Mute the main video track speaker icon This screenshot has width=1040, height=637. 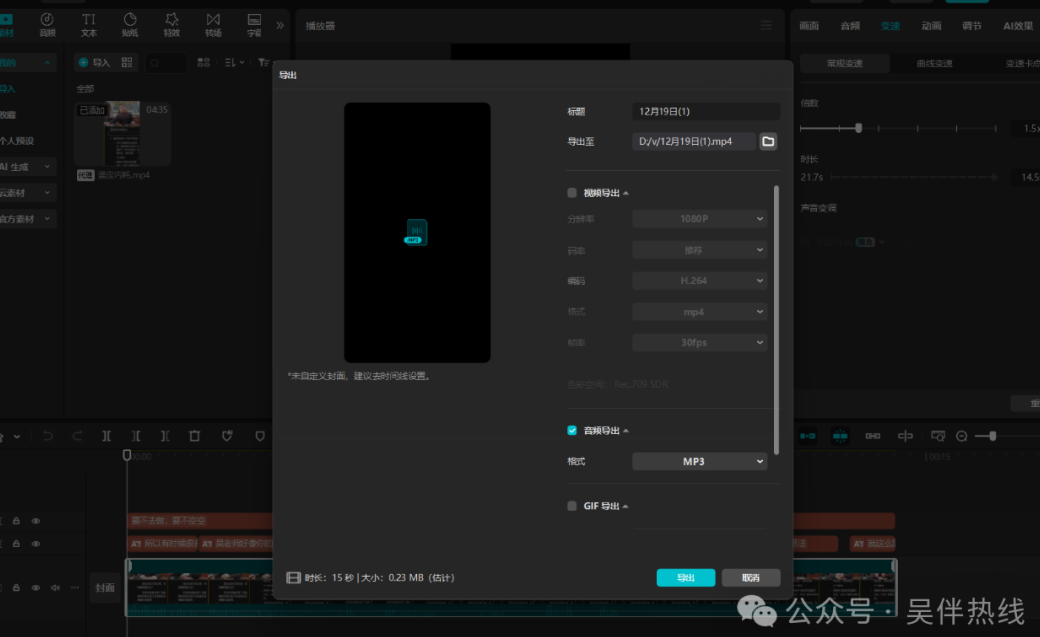55,587
